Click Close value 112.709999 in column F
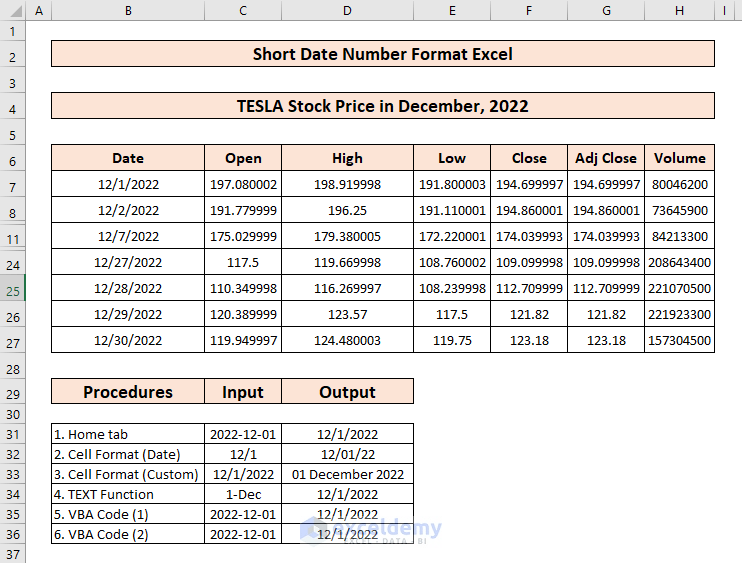This screenshot has width=742, height=563. click(x=529, y=288)
